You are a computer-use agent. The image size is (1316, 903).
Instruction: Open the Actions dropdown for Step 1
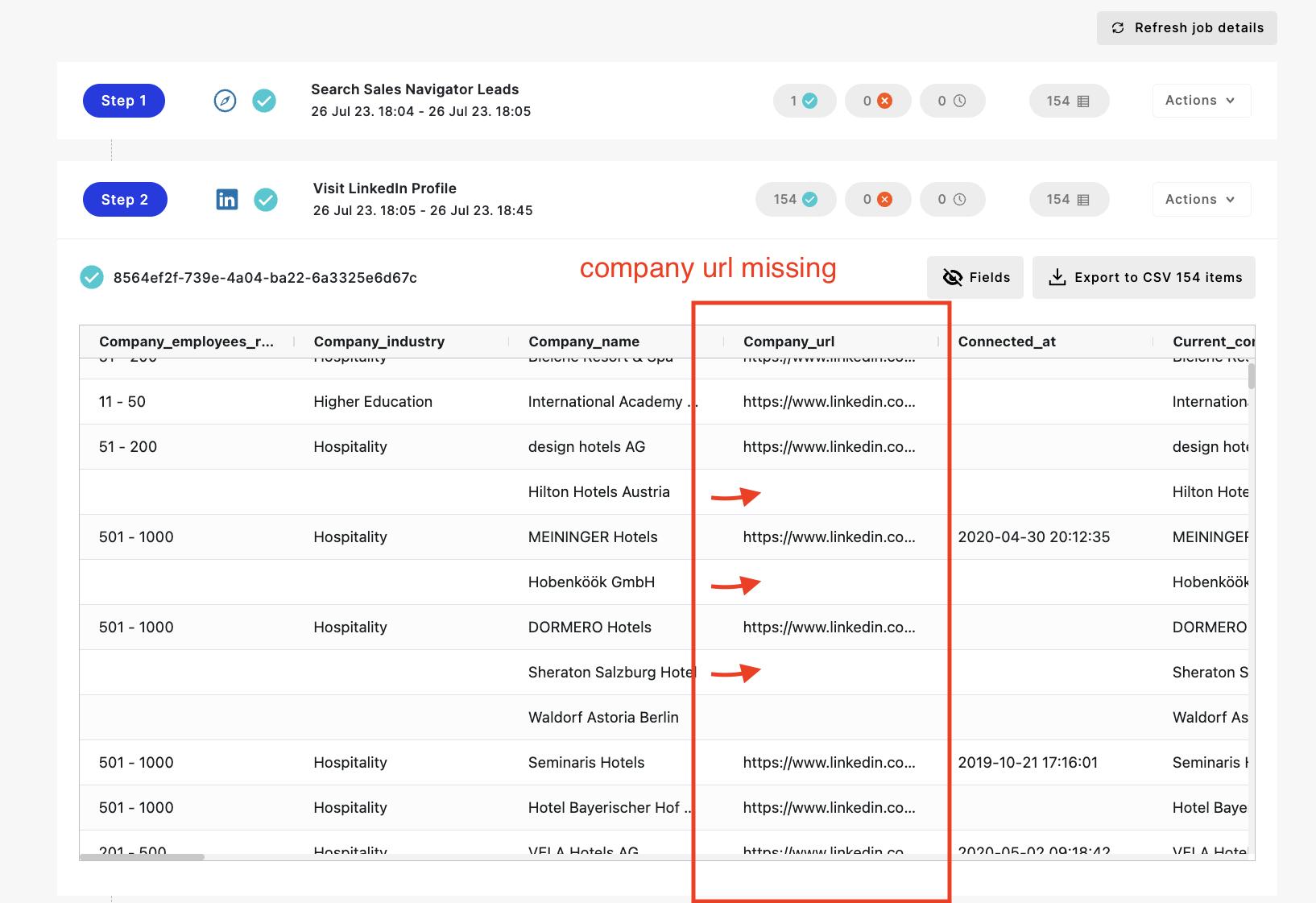pos(1202,101)
